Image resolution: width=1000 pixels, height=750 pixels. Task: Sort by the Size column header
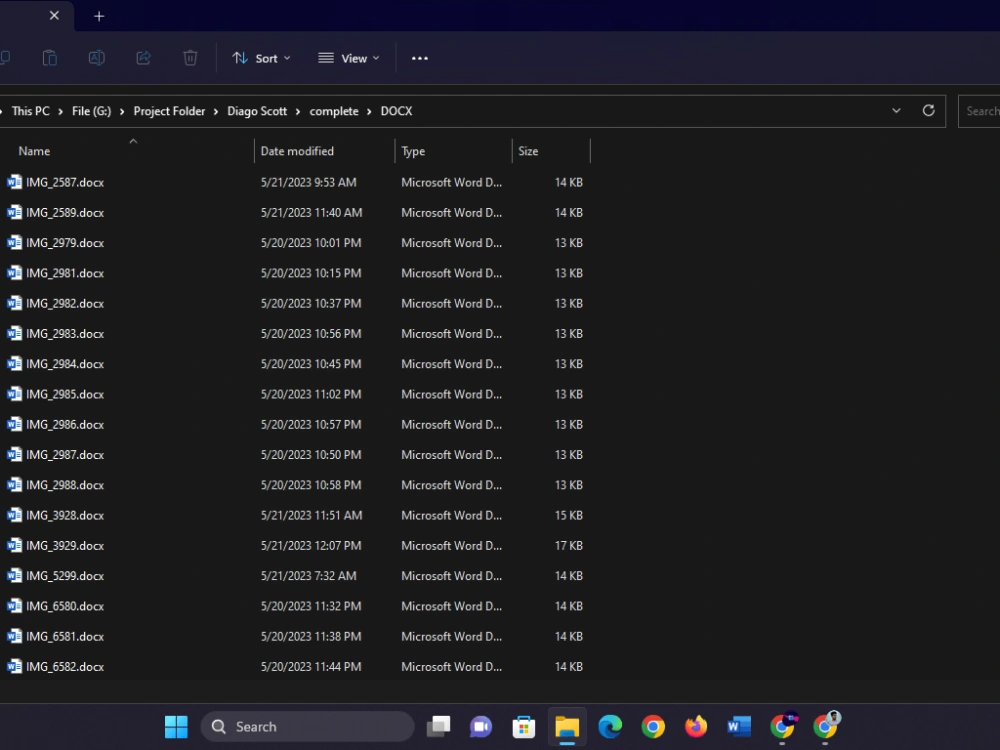click(x=527, y=151)
